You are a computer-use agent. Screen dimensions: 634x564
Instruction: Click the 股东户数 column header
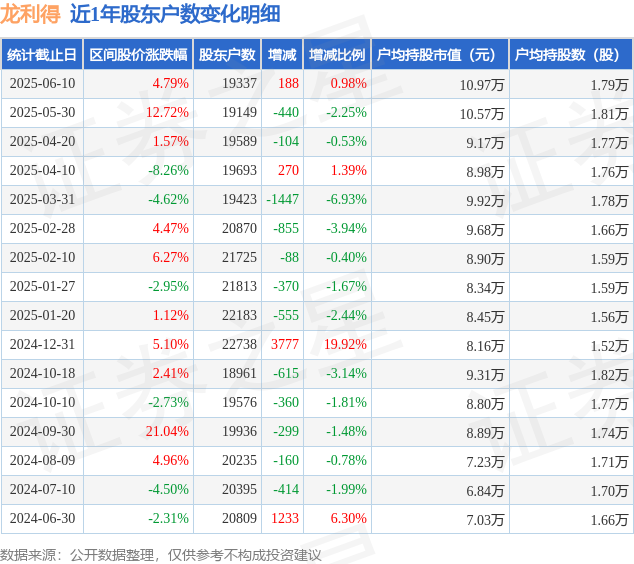pos(227,55)
